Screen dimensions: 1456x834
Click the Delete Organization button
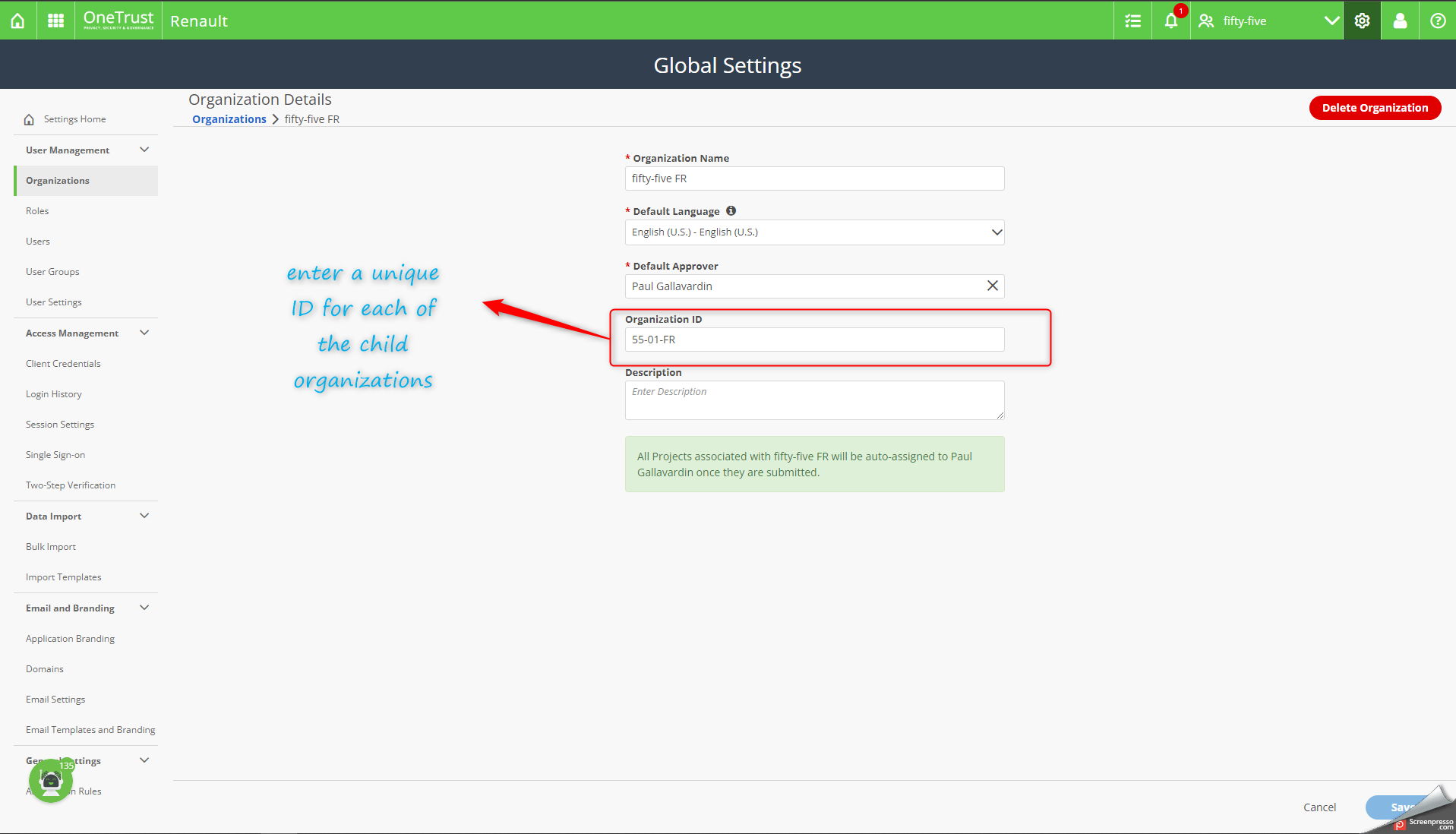[1375, 108]
